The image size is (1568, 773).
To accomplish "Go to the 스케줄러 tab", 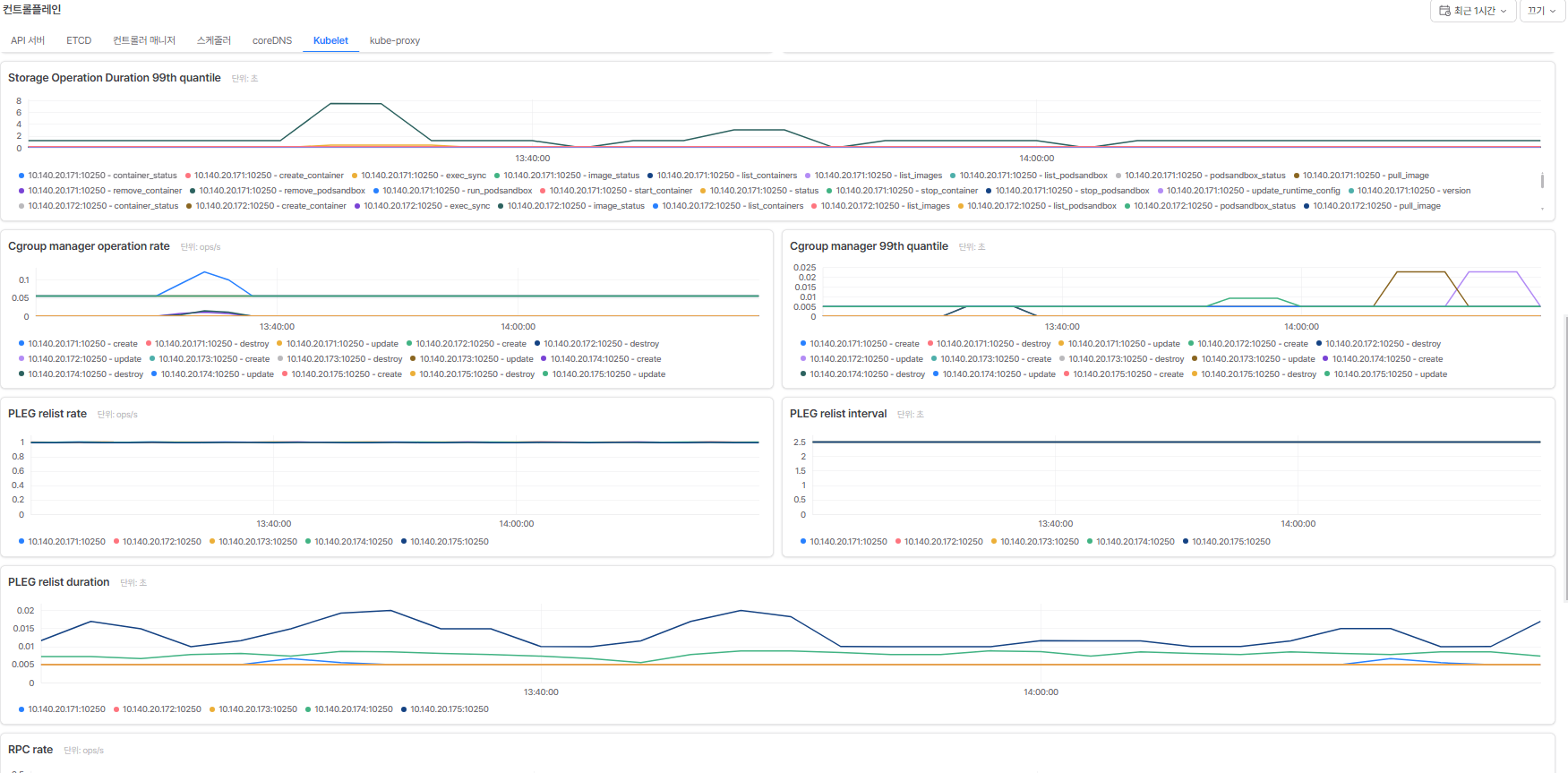I will pos(214,40).
